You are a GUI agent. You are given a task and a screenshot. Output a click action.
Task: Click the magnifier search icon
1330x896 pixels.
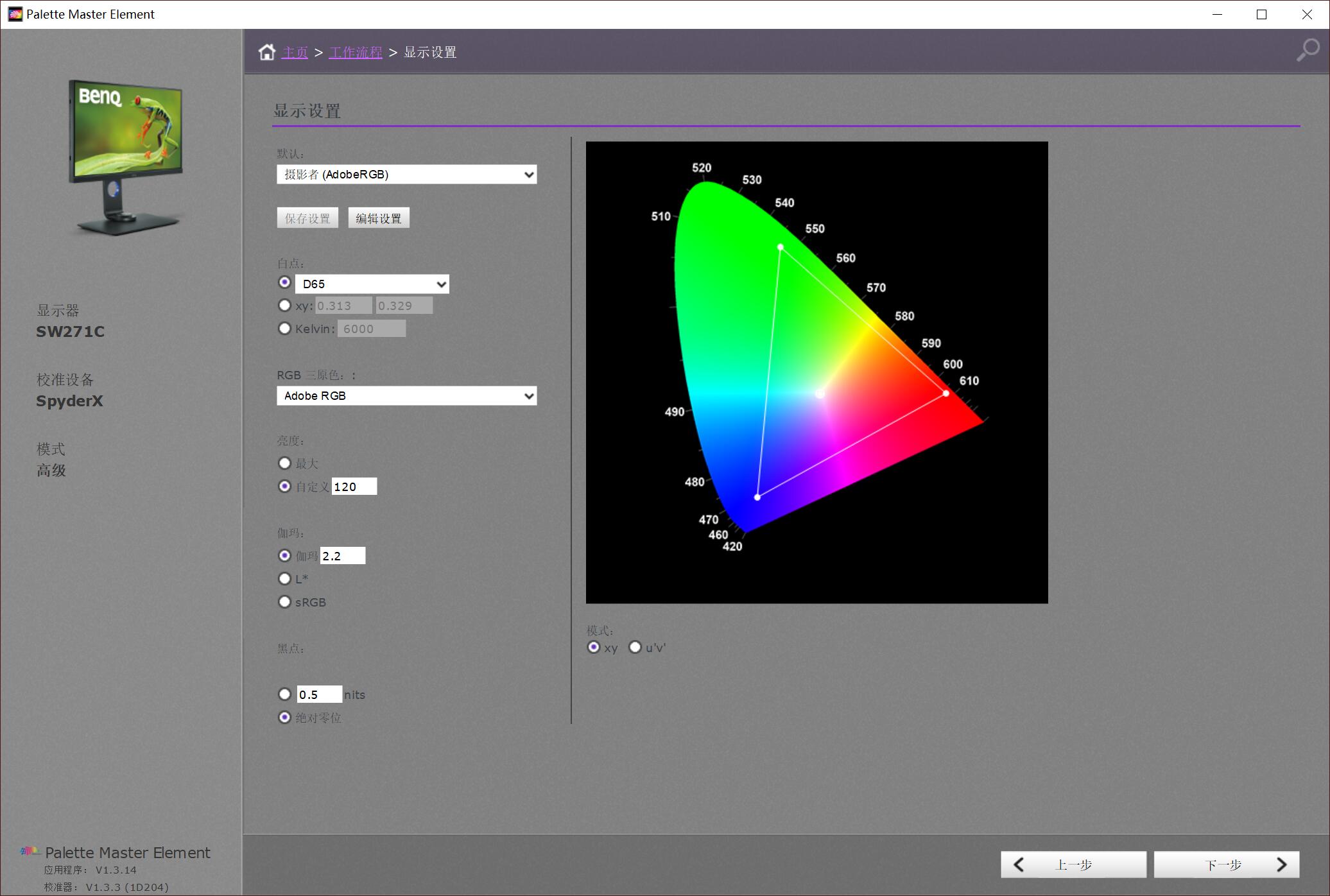coord(1308,50)
